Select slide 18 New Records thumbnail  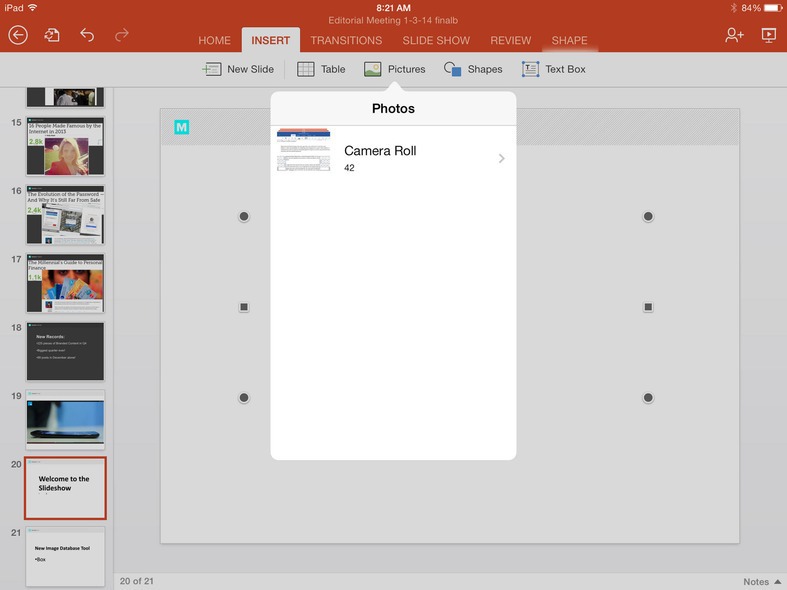tap(65, 350)
